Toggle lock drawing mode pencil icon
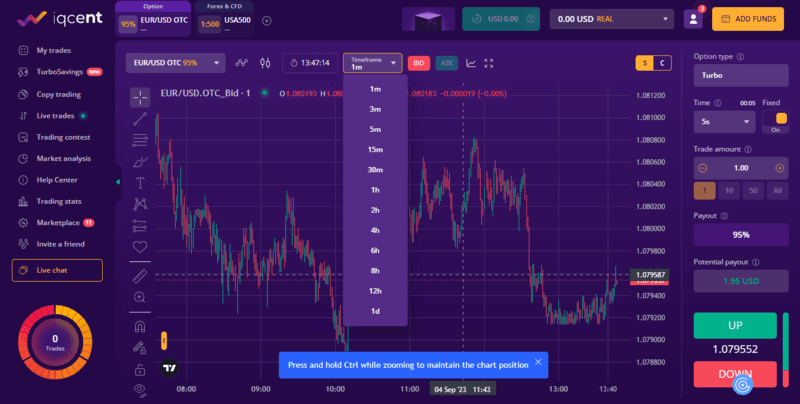This screenshot has height=404, width=800. click(x=140, y=348)
